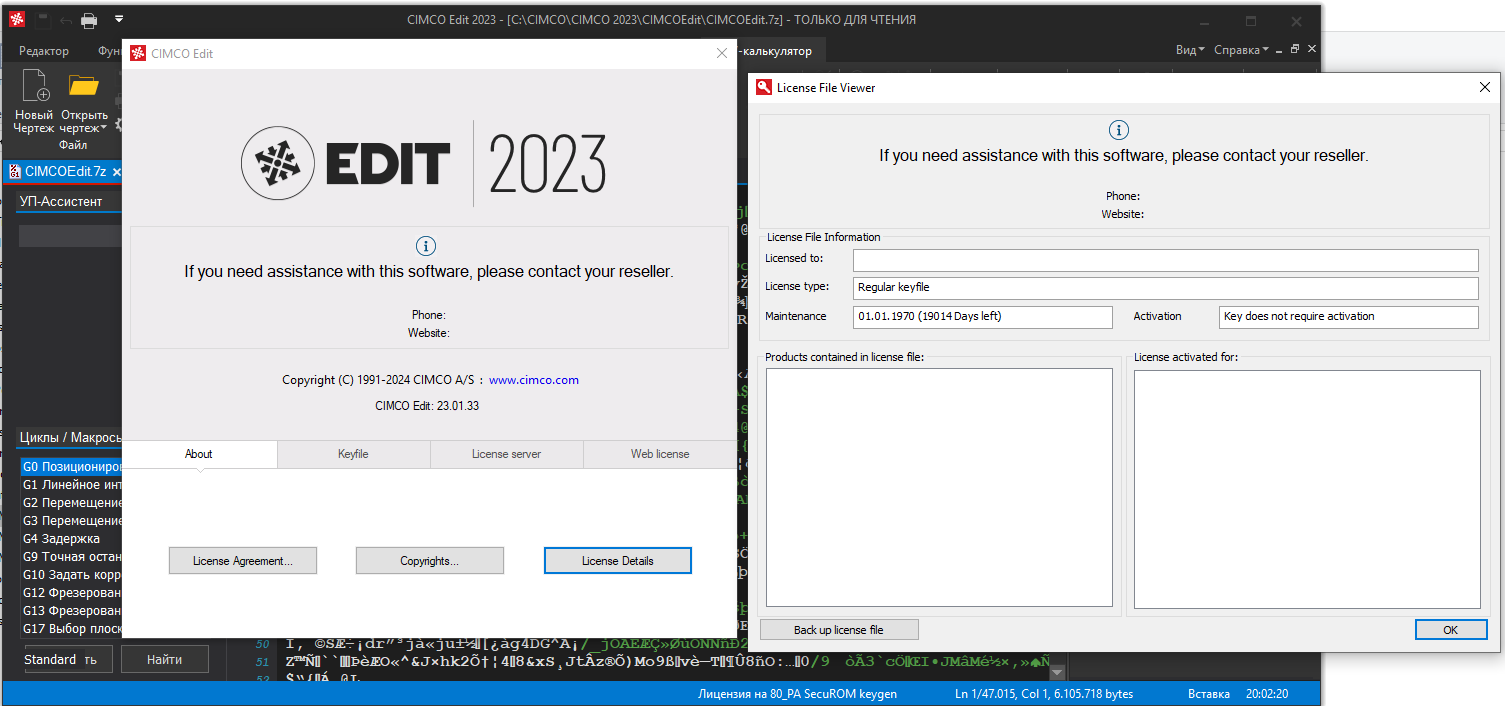The image size is (1505, 706).
Task: Click the info icon in License File Viewer
Action: (1119, 130)
